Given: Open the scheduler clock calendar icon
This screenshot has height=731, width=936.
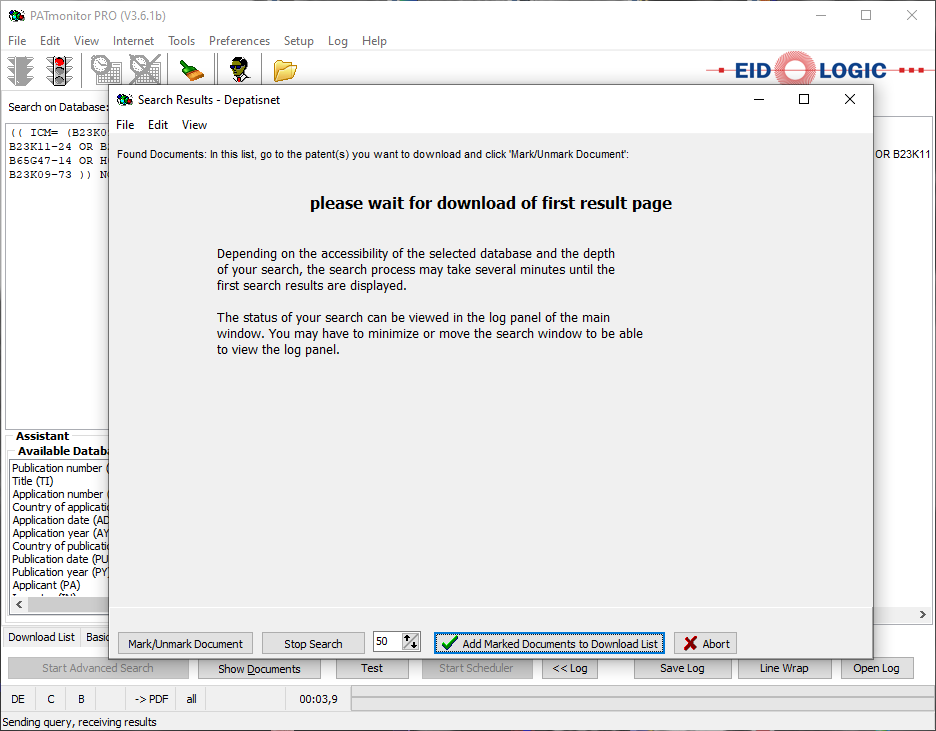Looking at the screenshot, I should (x=106, y=70).
